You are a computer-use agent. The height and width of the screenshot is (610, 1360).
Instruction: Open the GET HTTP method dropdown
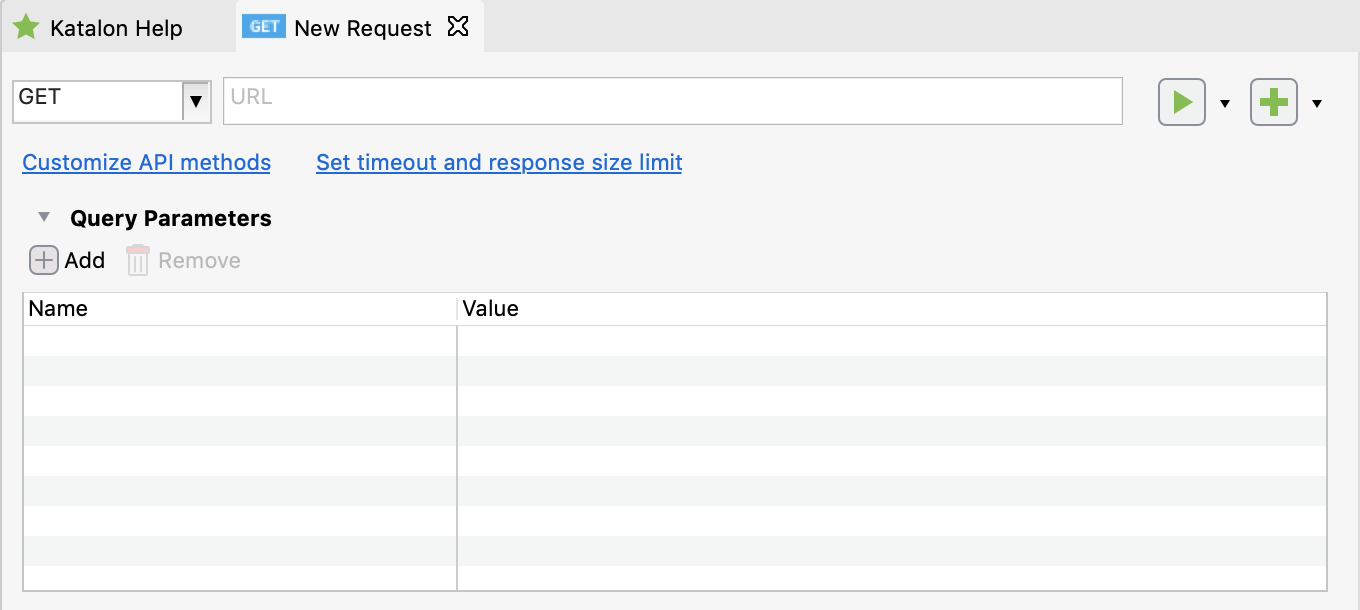pyautogui.click(x=196, y=102)
